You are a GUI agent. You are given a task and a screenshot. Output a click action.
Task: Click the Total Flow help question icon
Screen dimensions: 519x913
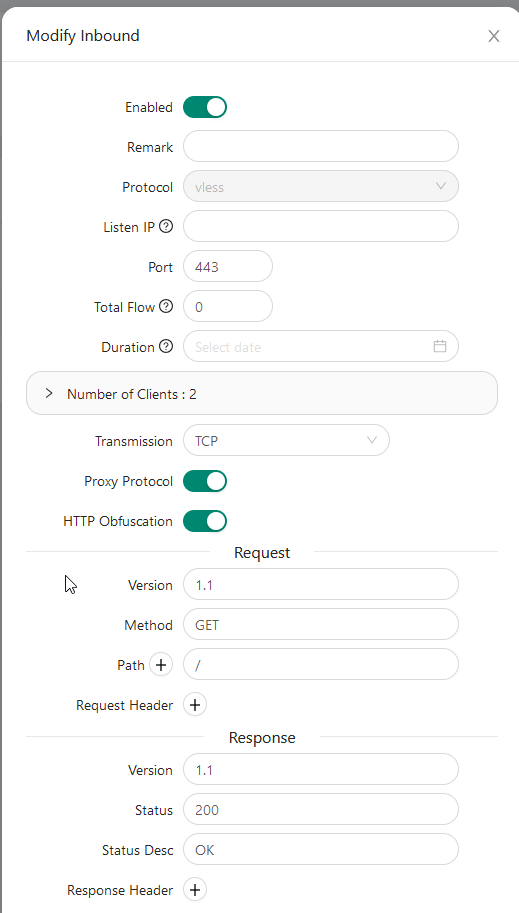click(x=166, y=306)
